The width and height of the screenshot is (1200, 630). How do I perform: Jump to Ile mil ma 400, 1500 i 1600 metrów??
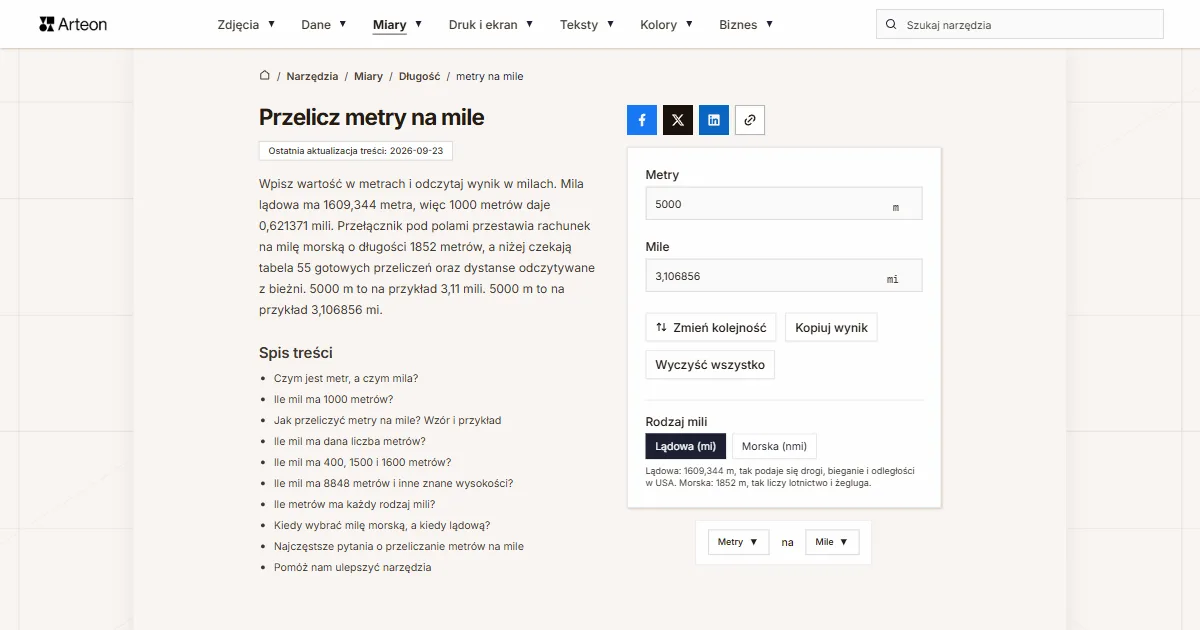(362, 462)
